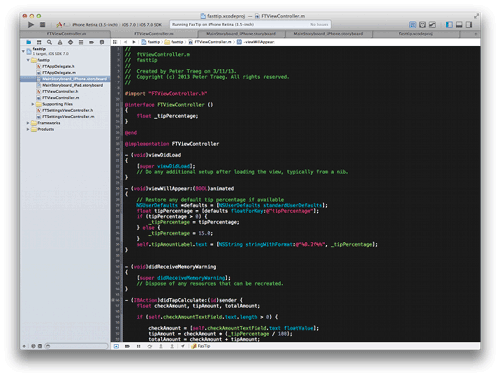Open the Log navigator
Image resolution: width=500 pixels, height=377 pixels.
pos(102,42)
